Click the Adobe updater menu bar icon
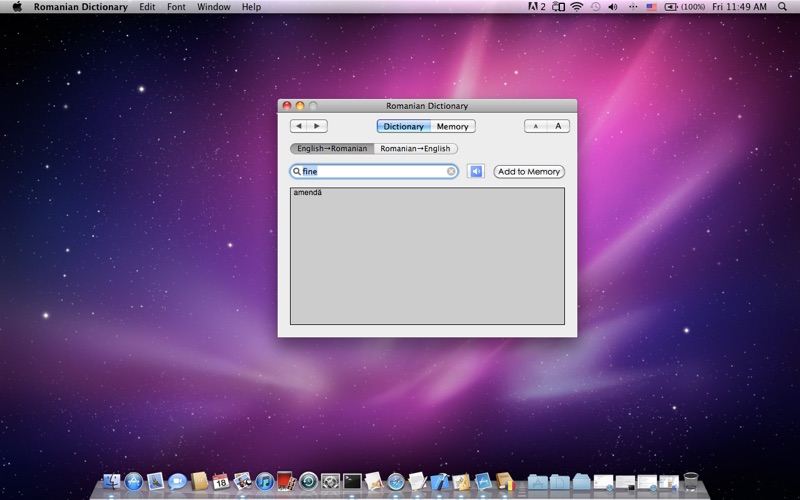800x500 pixels. (536, 7)
